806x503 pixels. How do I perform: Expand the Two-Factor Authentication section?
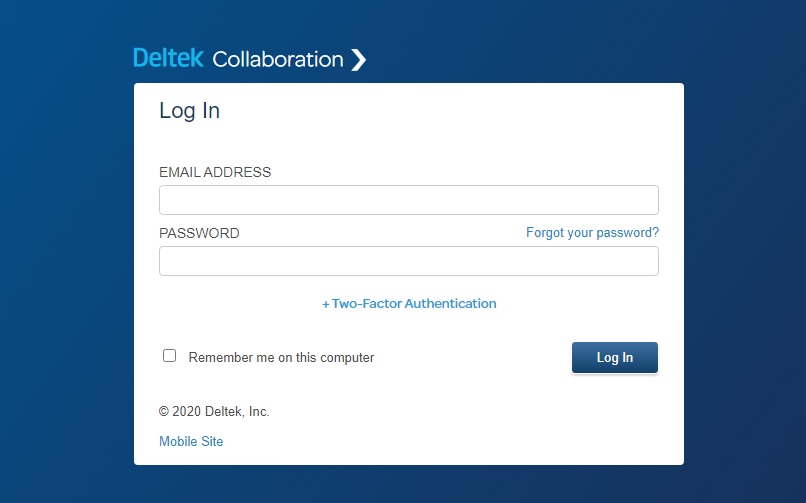409,304
